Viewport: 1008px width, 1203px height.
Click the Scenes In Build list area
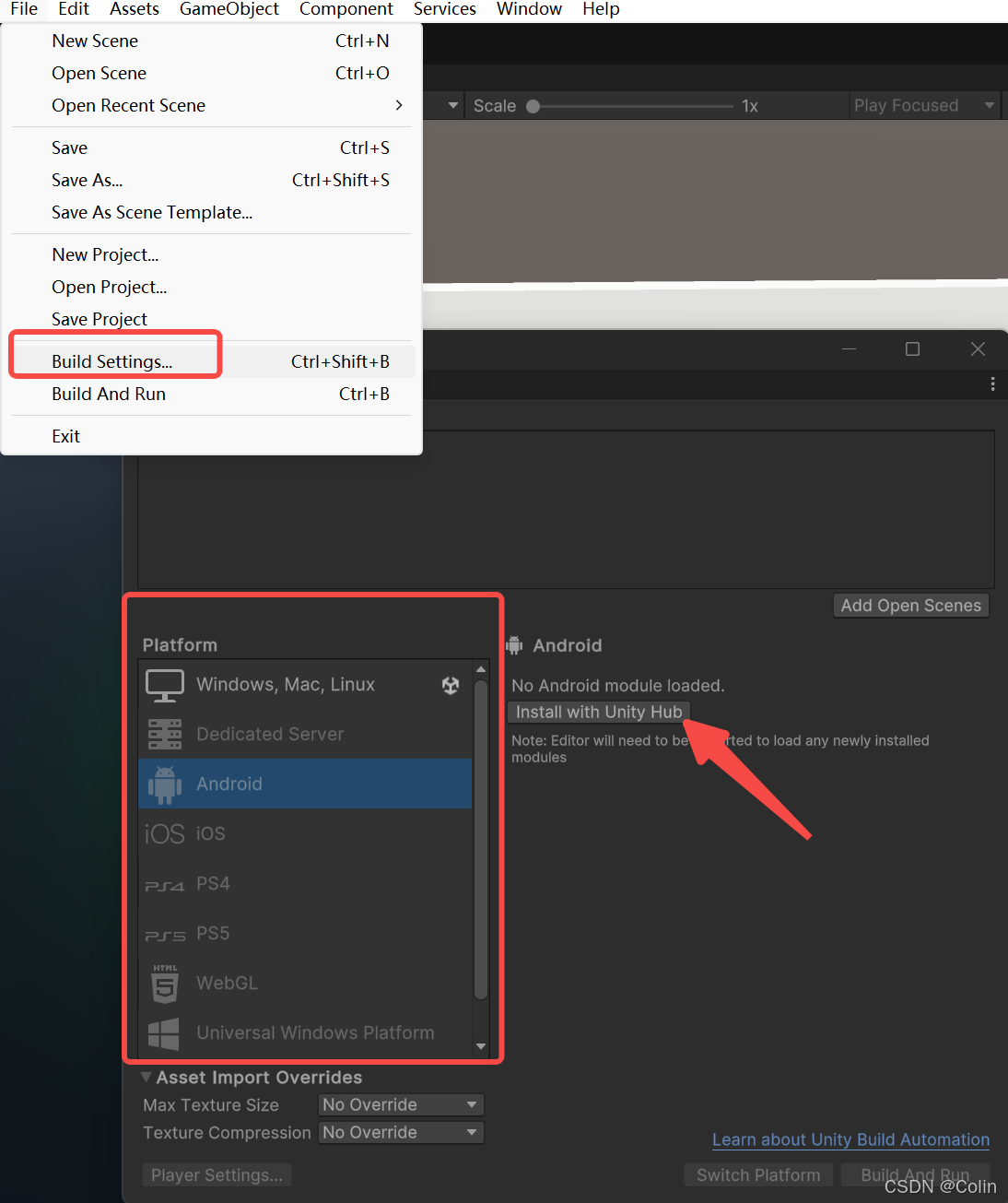click(566, 509)
